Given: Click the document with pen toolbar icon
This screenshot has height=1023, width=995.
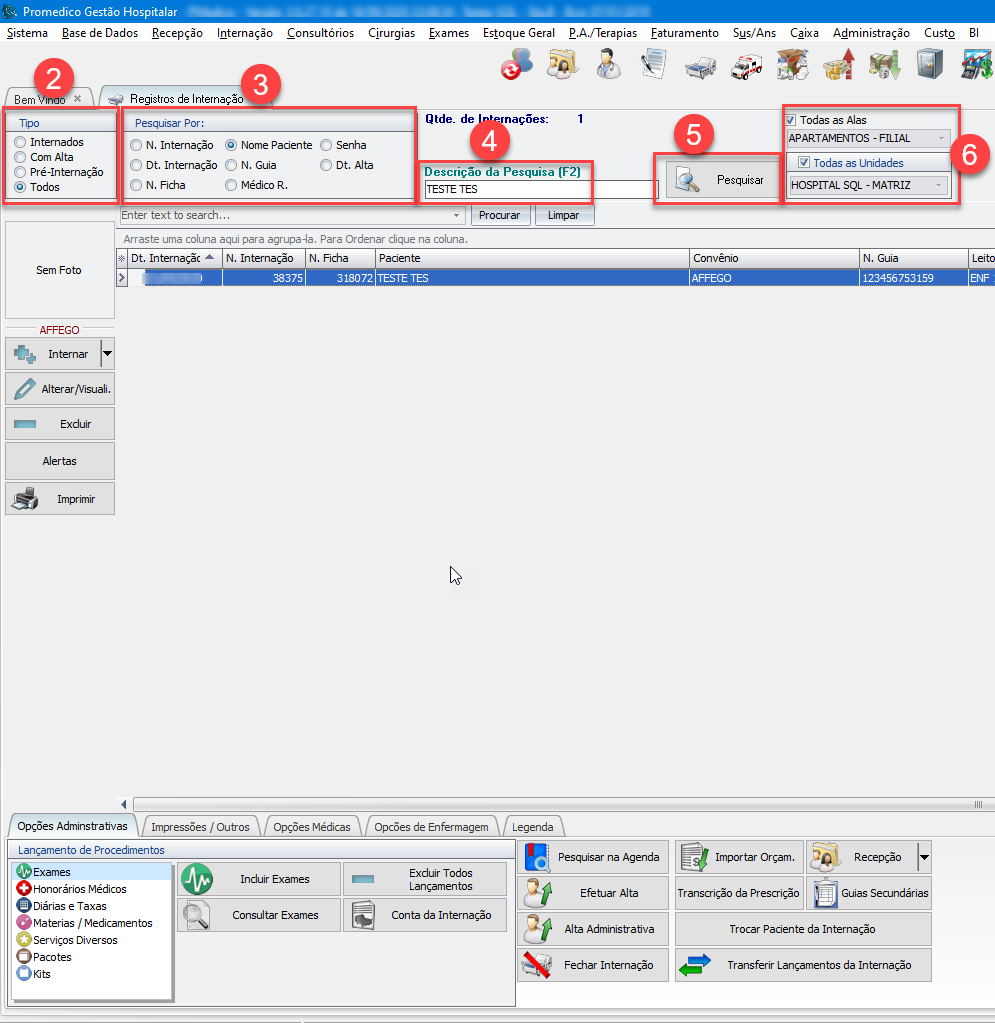Looking at the screenshot, I should click(x=654, y=65).
